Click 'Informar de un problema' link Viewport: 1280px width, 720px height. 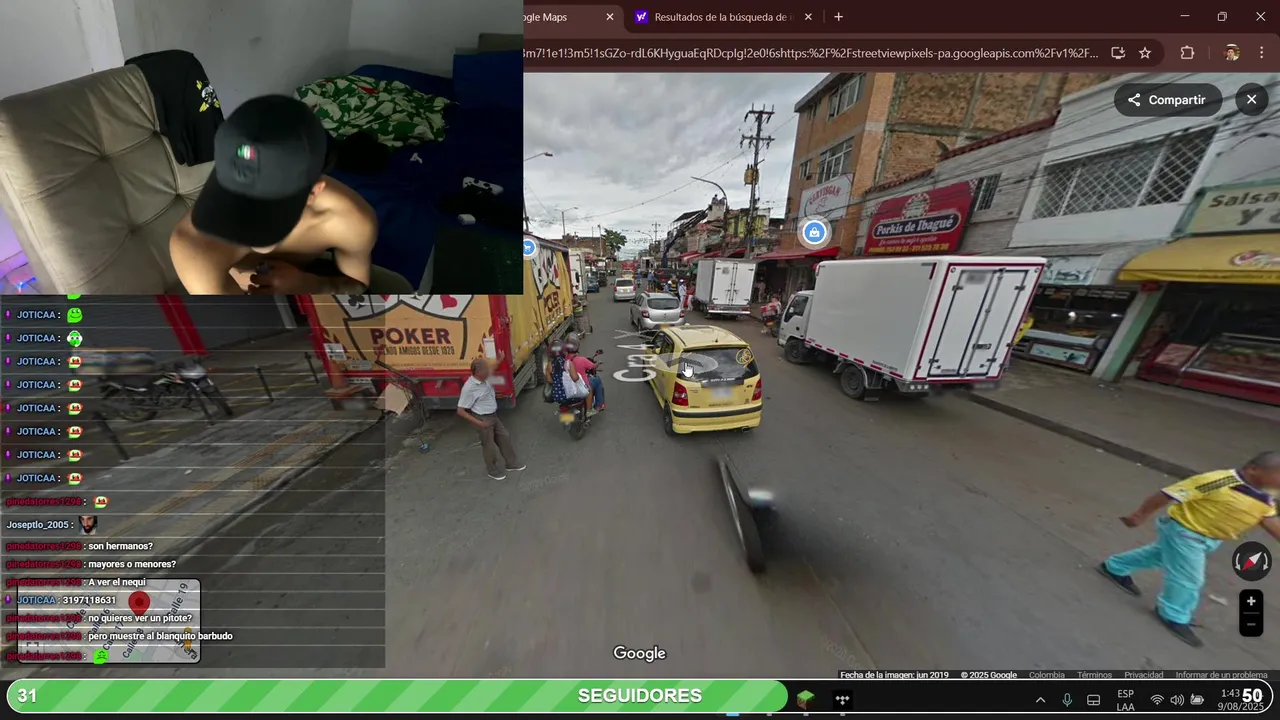click(x=1221, y=675)
